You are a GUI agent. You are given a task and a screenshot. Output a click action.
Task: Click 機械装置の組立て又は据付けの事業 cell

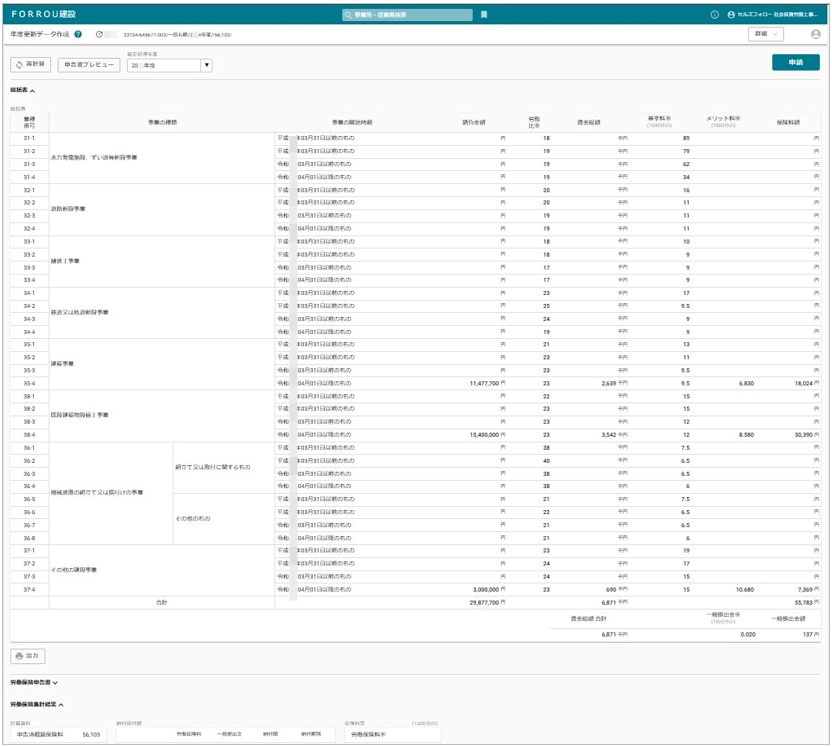pyautogui.click(x=111, y=493)
